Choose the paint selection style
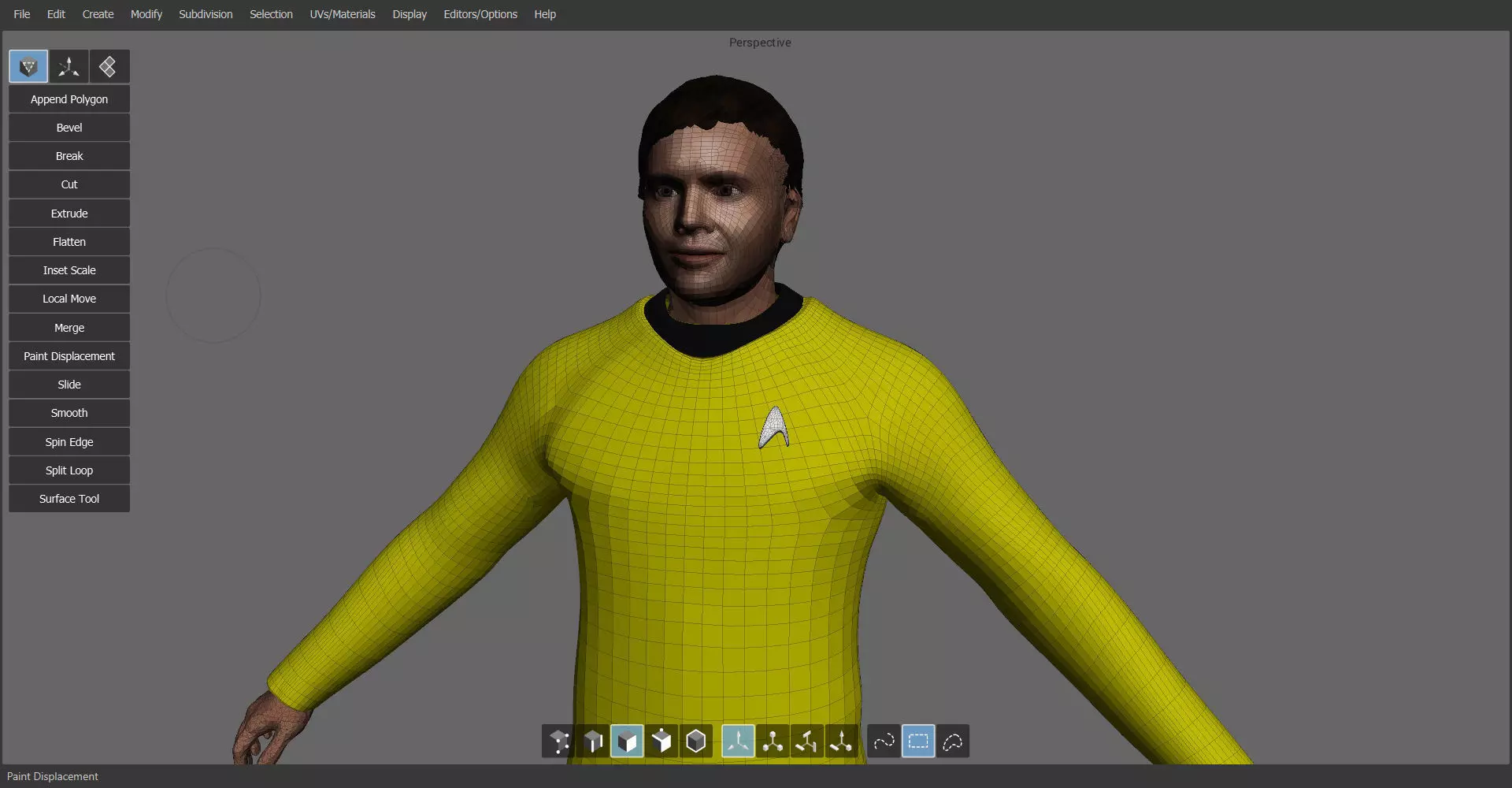The width and height of the screenshot is (1512, 788). tap(884, 742)
